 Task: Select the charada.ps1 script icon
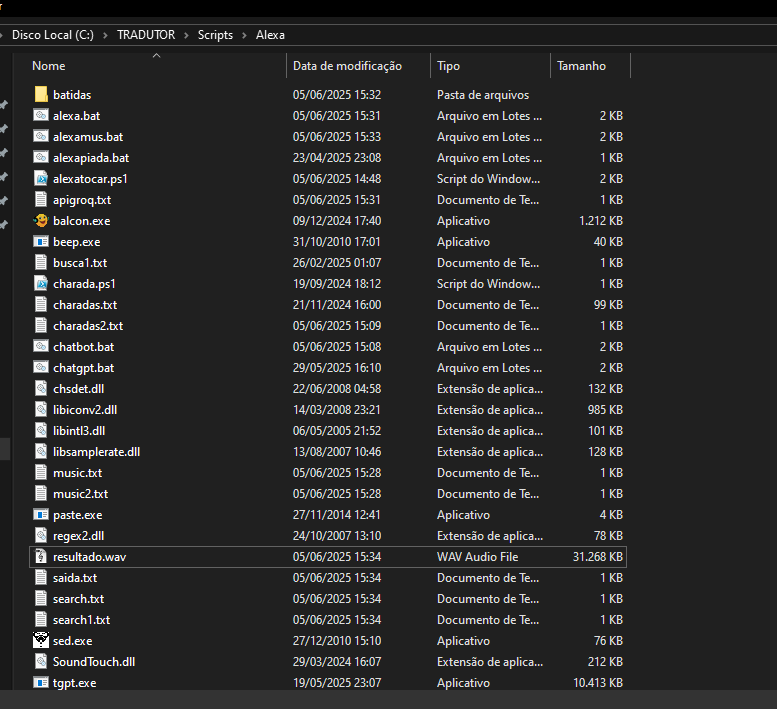pyautogui.click(x=41, y=284)
